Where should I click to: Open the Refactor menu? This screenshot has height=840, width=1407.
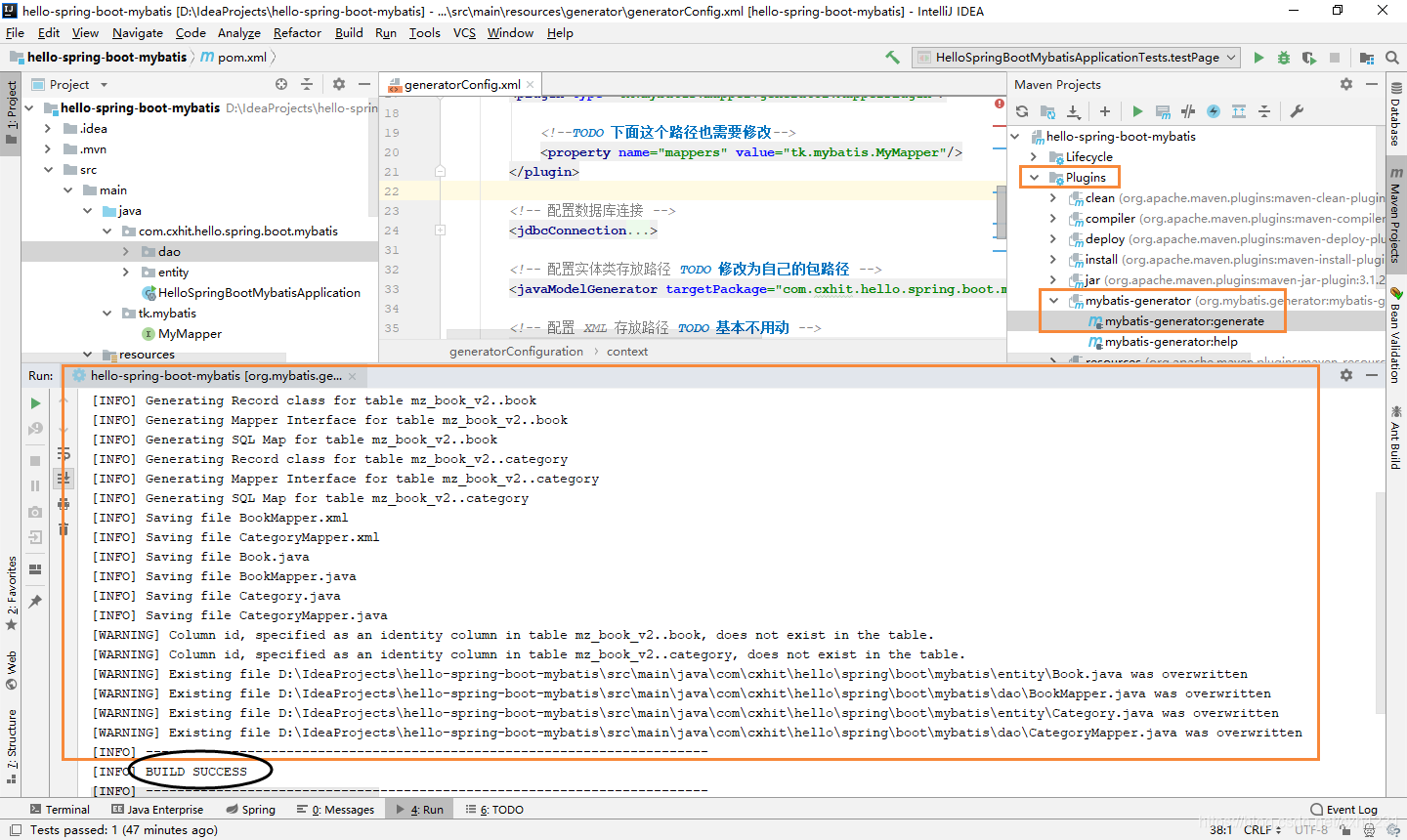[297, 32]
